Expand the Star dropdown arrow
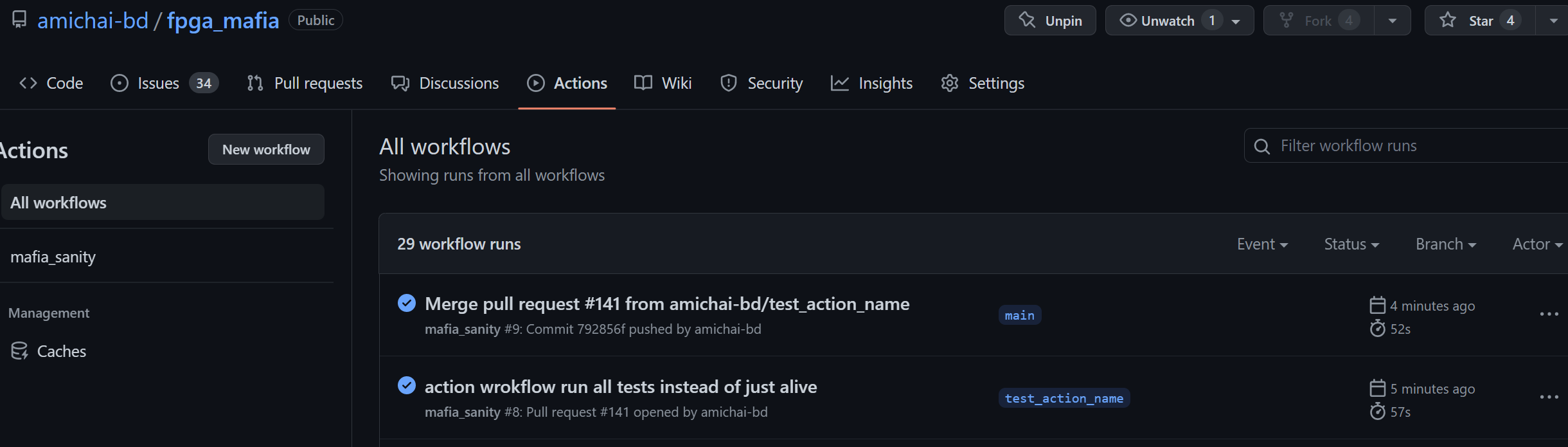This screenshot has width=1568, height=447. click(x=1553, y=20)
